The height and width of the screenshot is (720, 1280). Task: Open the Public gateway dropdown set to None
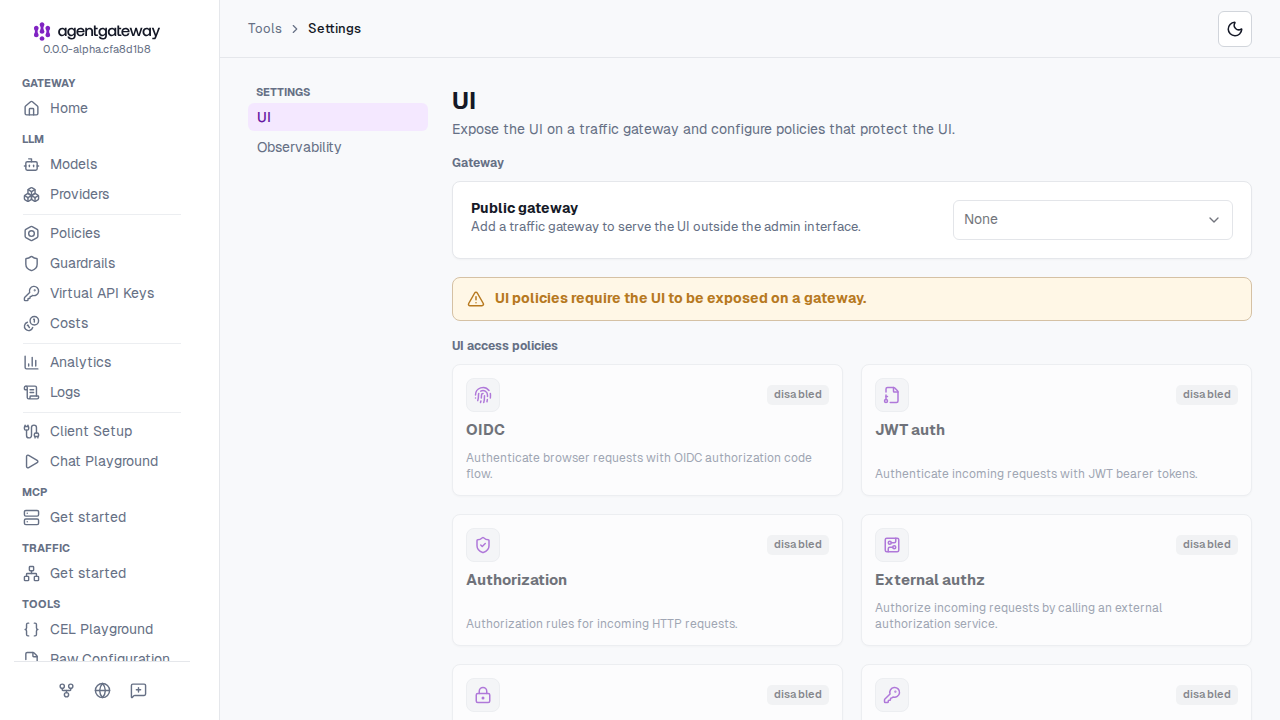[1093, 220]
